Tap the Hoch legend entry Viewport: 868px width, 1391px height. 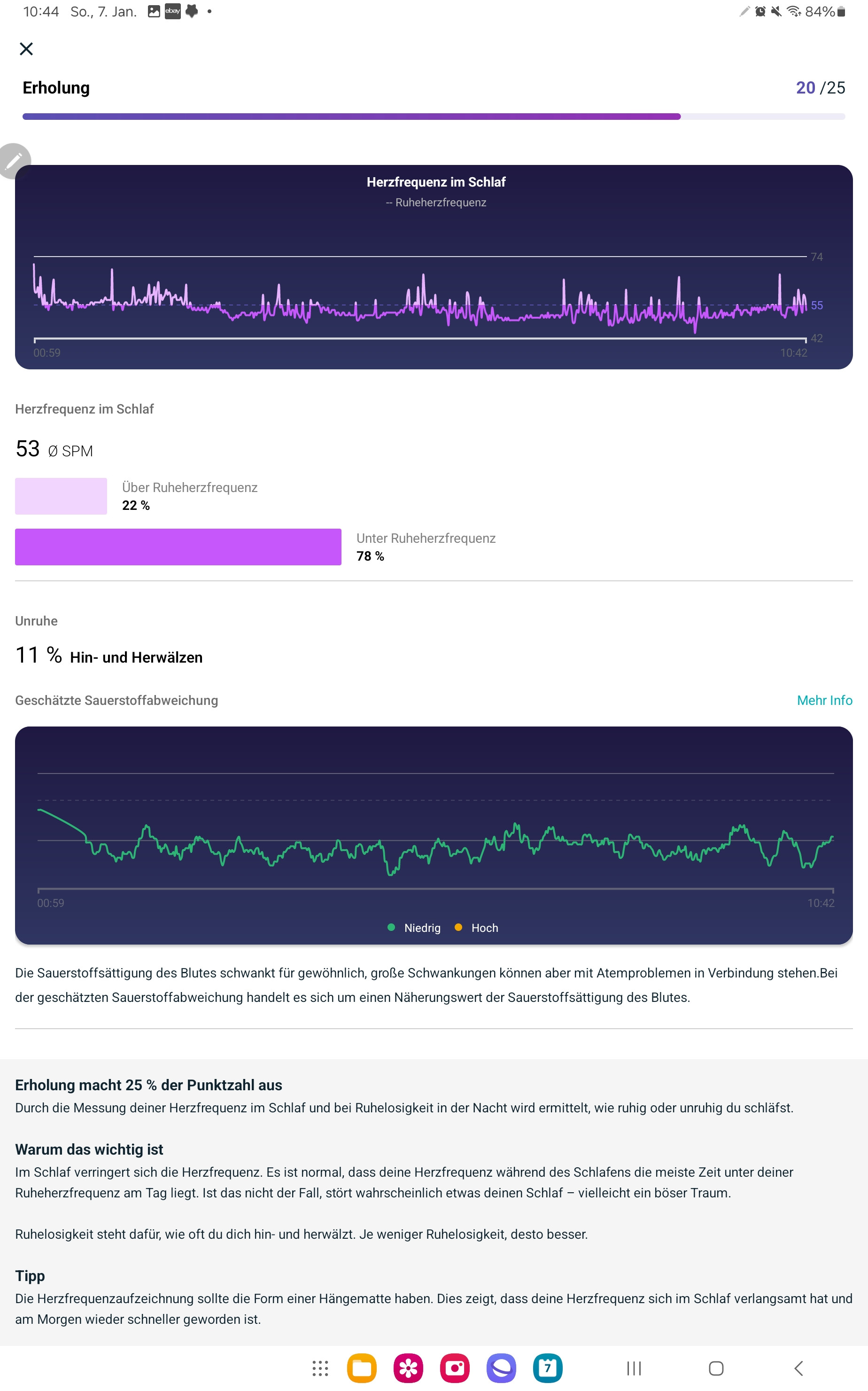tap(476, 928)
